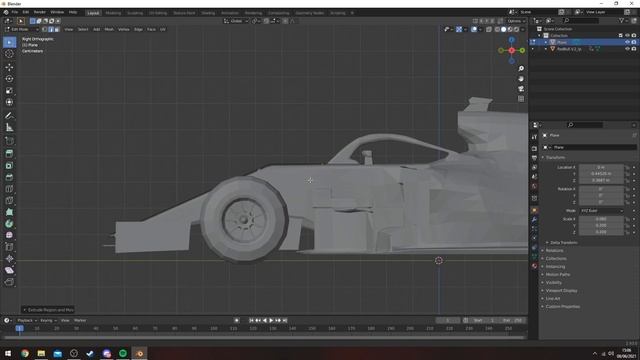The height and width of the screenshot is (360, 640).
Task: Select the Rip Region tool
Action: [9, 282]
